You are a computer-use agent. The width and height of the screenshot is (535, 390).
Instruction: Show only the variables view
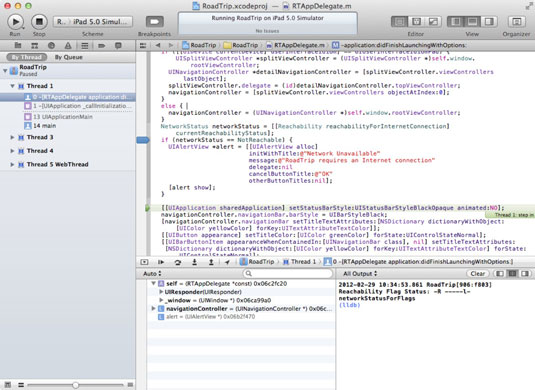pos(500,274)
